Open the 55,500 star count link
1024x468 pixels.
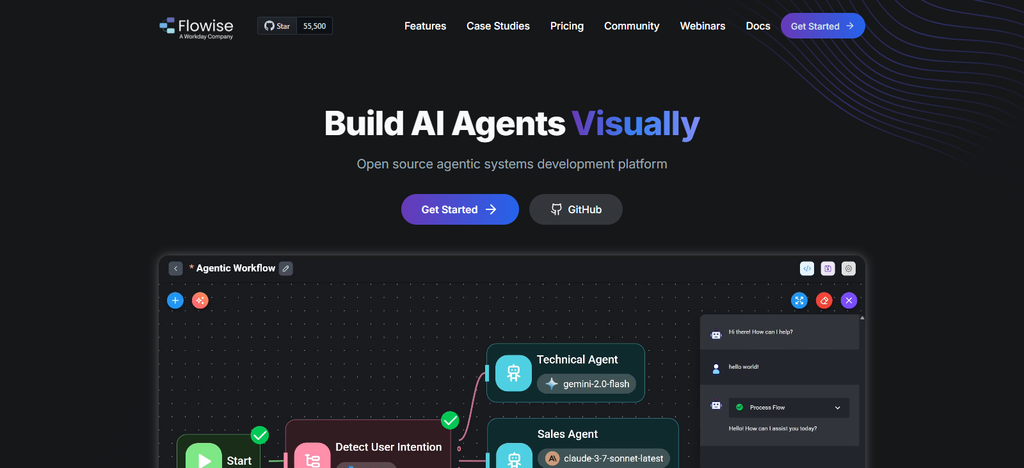[314, 26]
